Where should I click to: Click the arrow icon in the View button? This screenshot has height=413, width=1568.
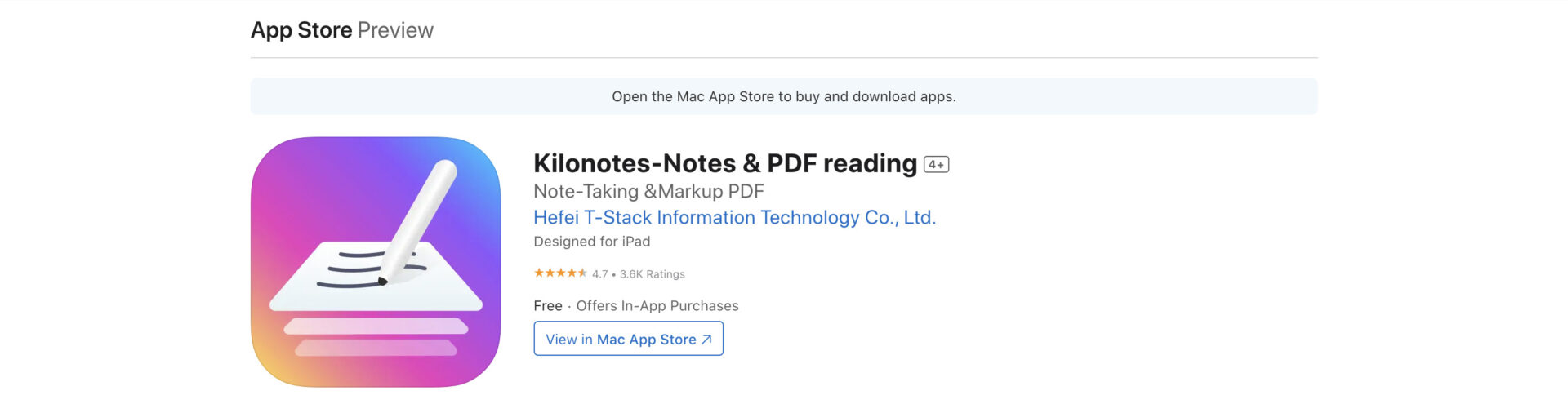tap(706, 340)
